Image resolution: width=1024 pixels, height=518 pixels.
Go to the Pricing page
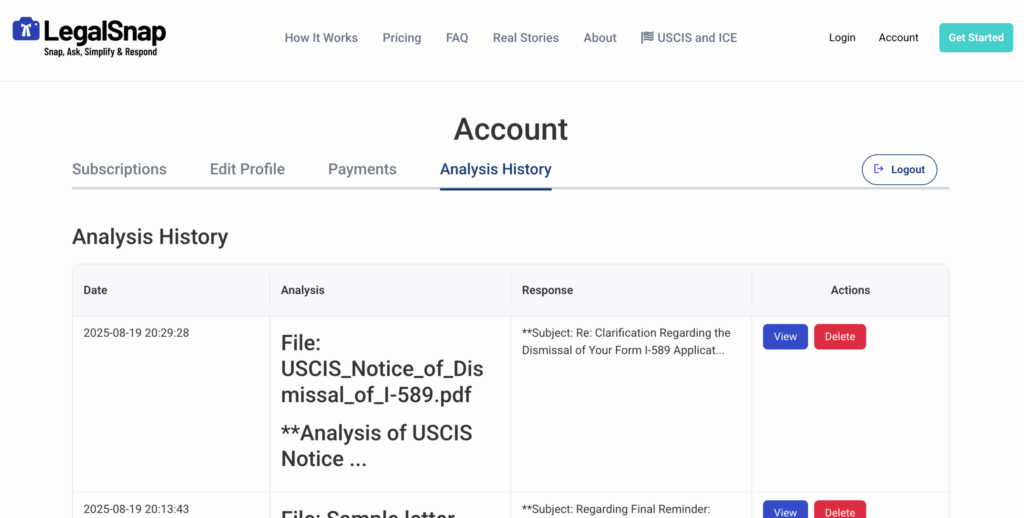click(x=402, y=38)
